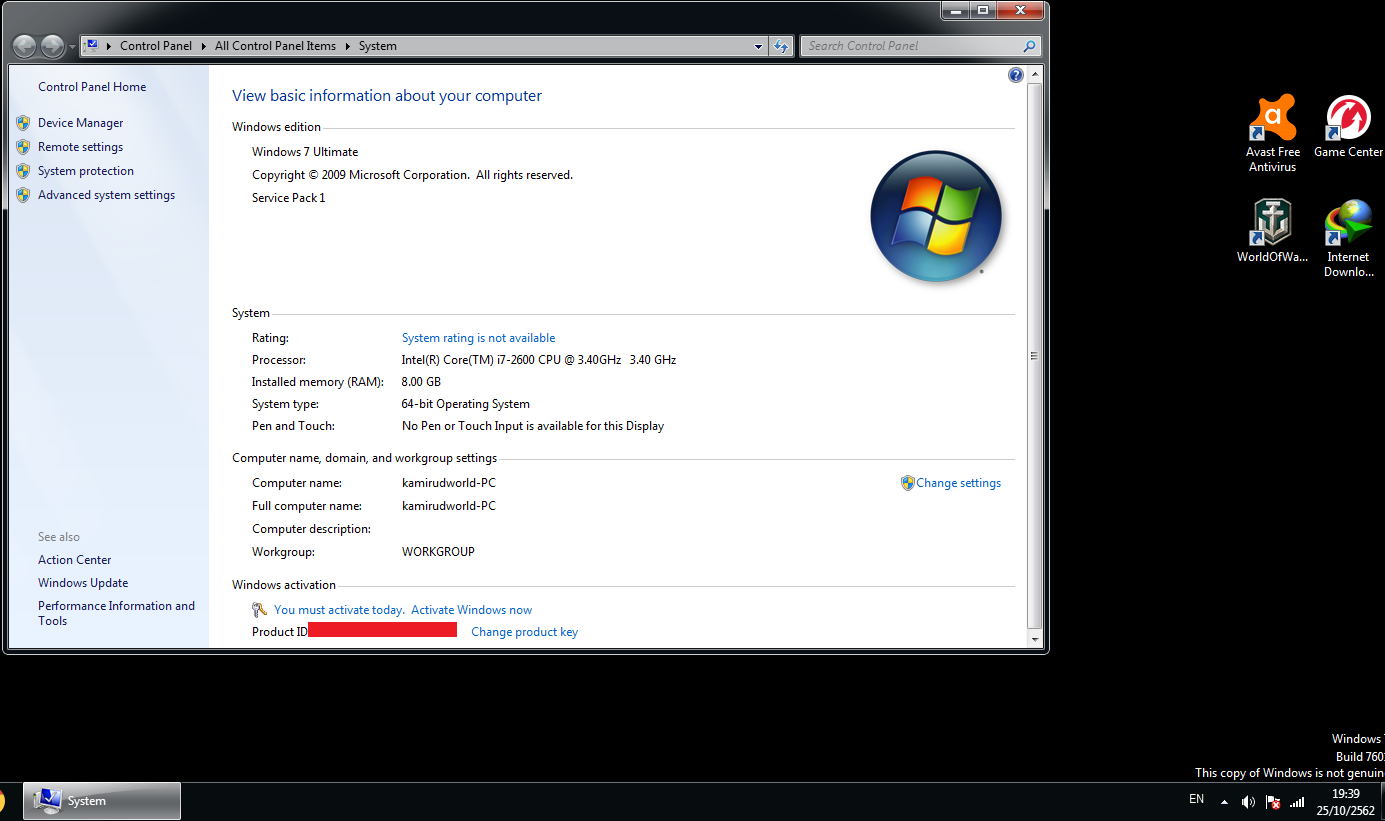Maximize the System window

pos(983,10)
